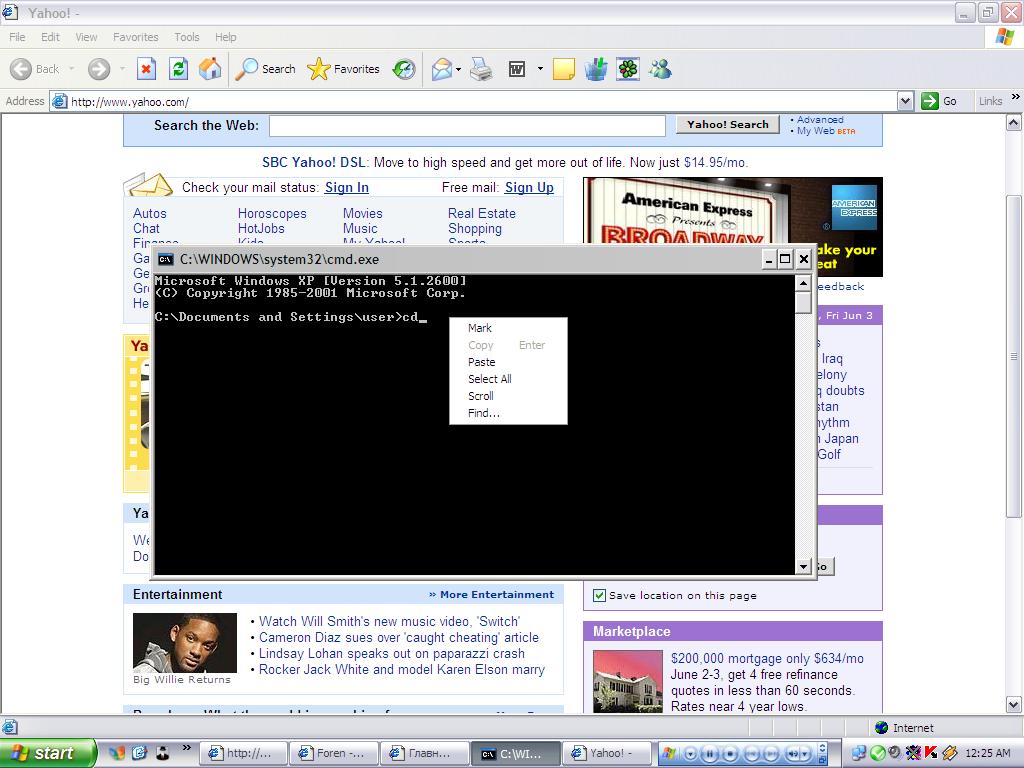Click the Winamp lightning tray icon

pyautogui.click(x=949, y=752)
